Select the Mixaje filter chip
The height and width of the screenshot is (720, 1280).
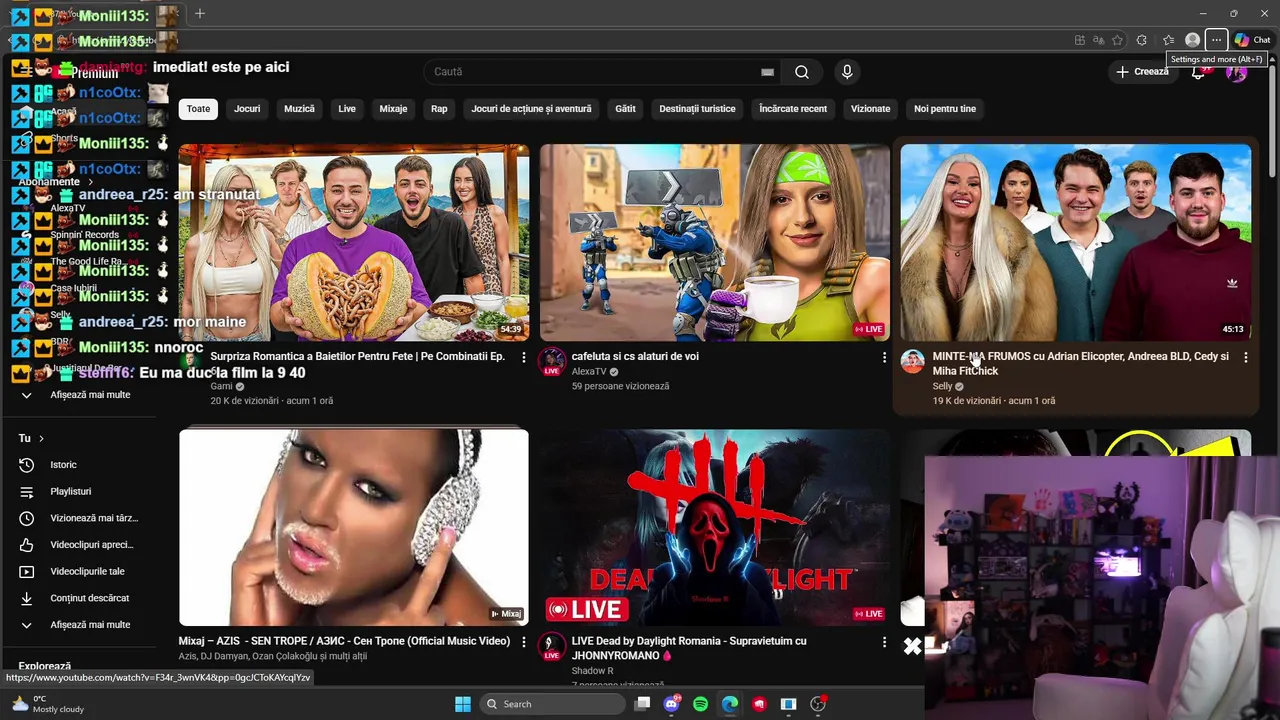(393, 109)
